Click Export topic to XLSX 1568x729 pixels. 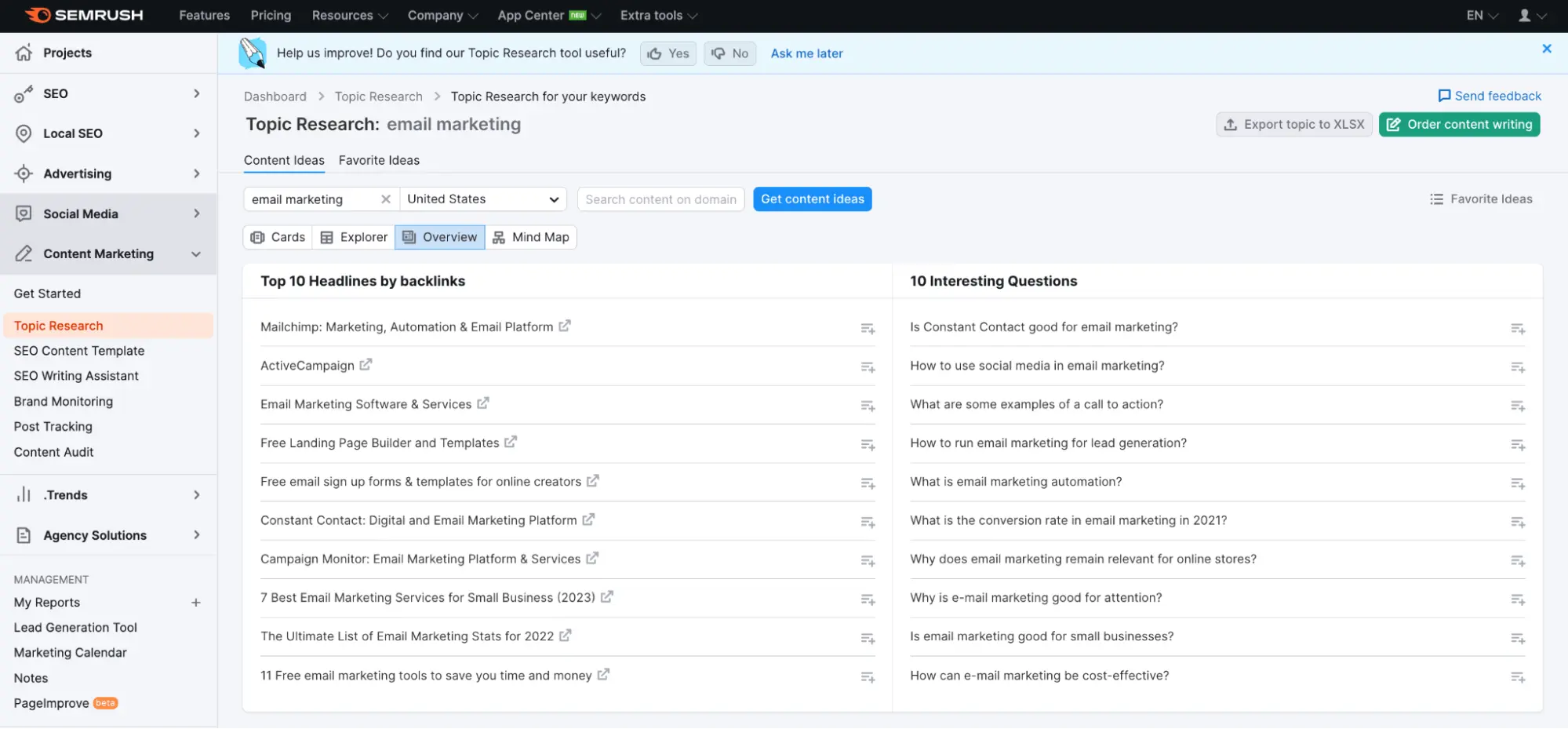click(x=1294, y=125)
